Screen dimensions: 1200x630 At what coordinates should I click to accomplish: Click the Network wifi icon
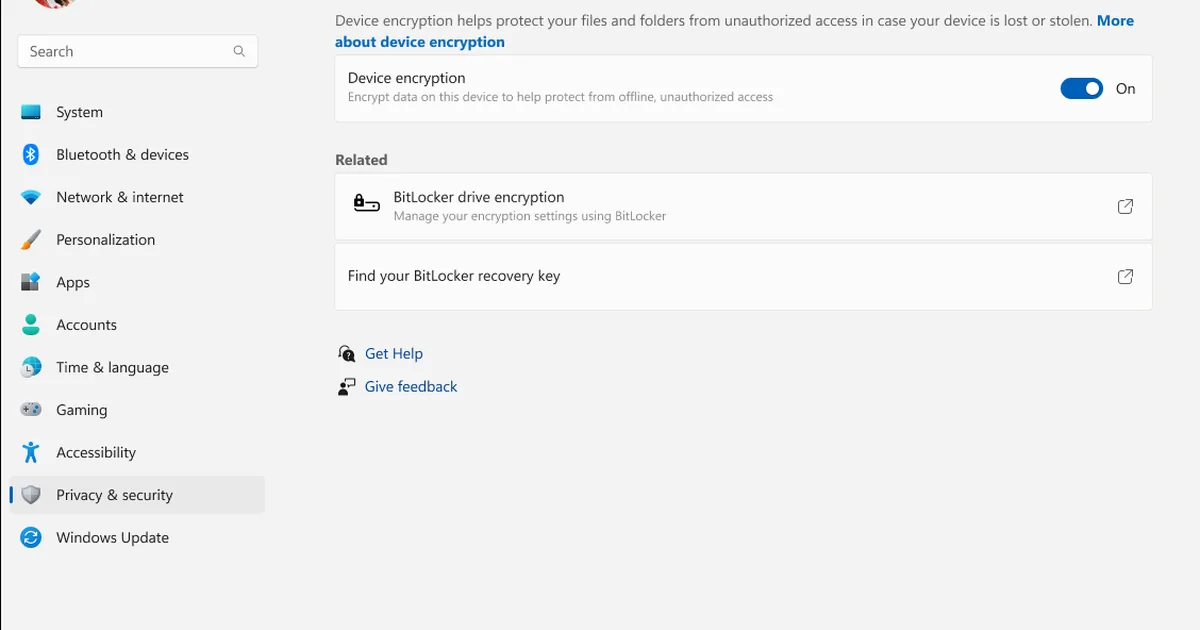tap(31, 197)
